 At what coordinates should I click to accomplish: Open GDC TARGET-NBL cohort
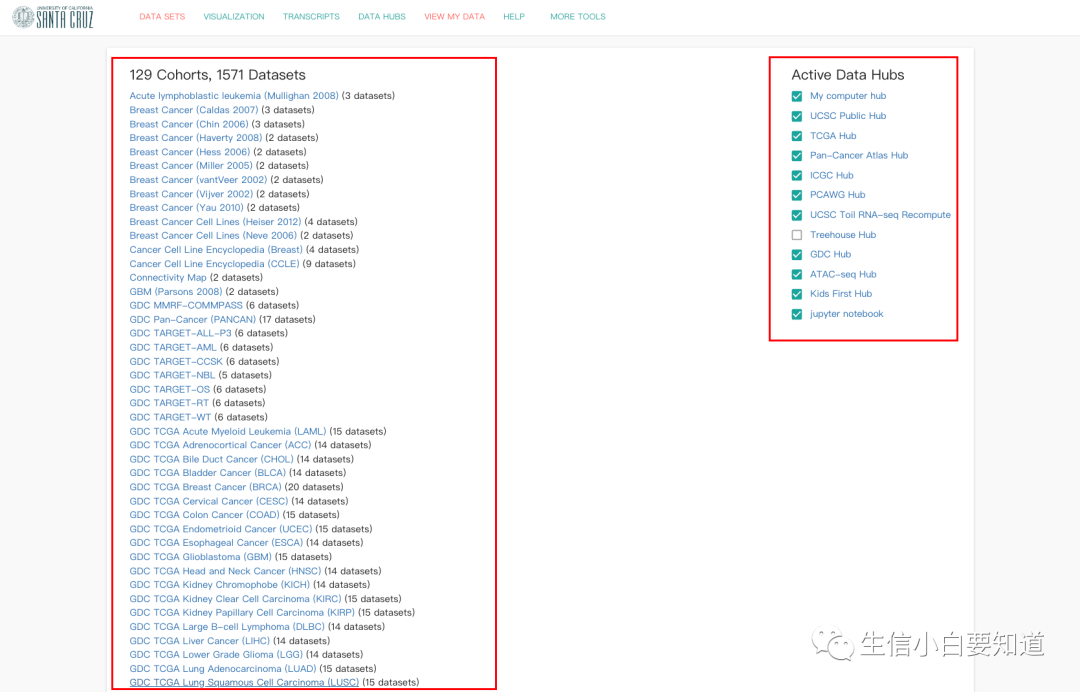[172, 375]
